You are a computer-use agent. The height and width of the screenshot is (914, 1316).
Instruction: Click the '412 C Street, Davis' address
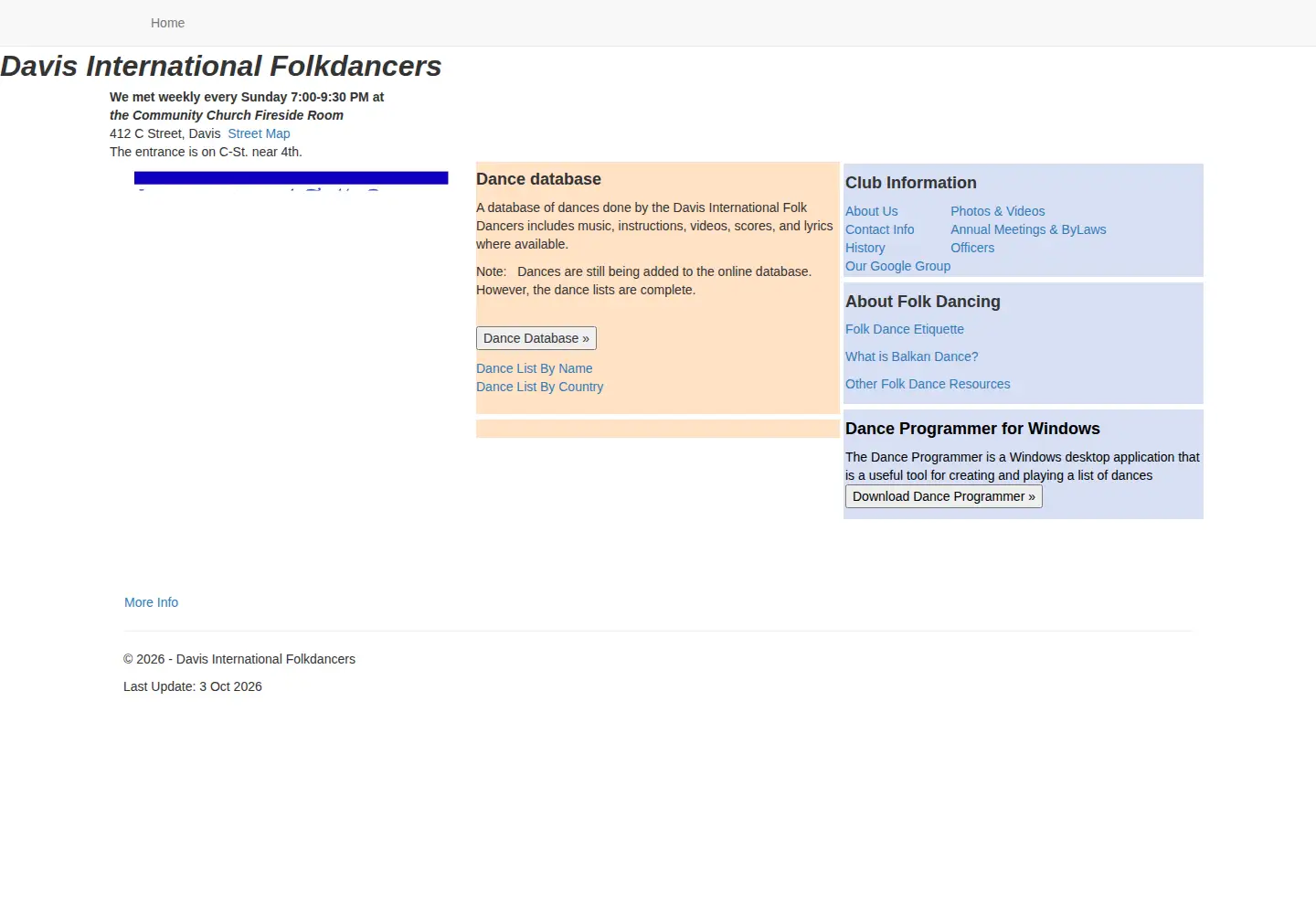coord(164,133)
